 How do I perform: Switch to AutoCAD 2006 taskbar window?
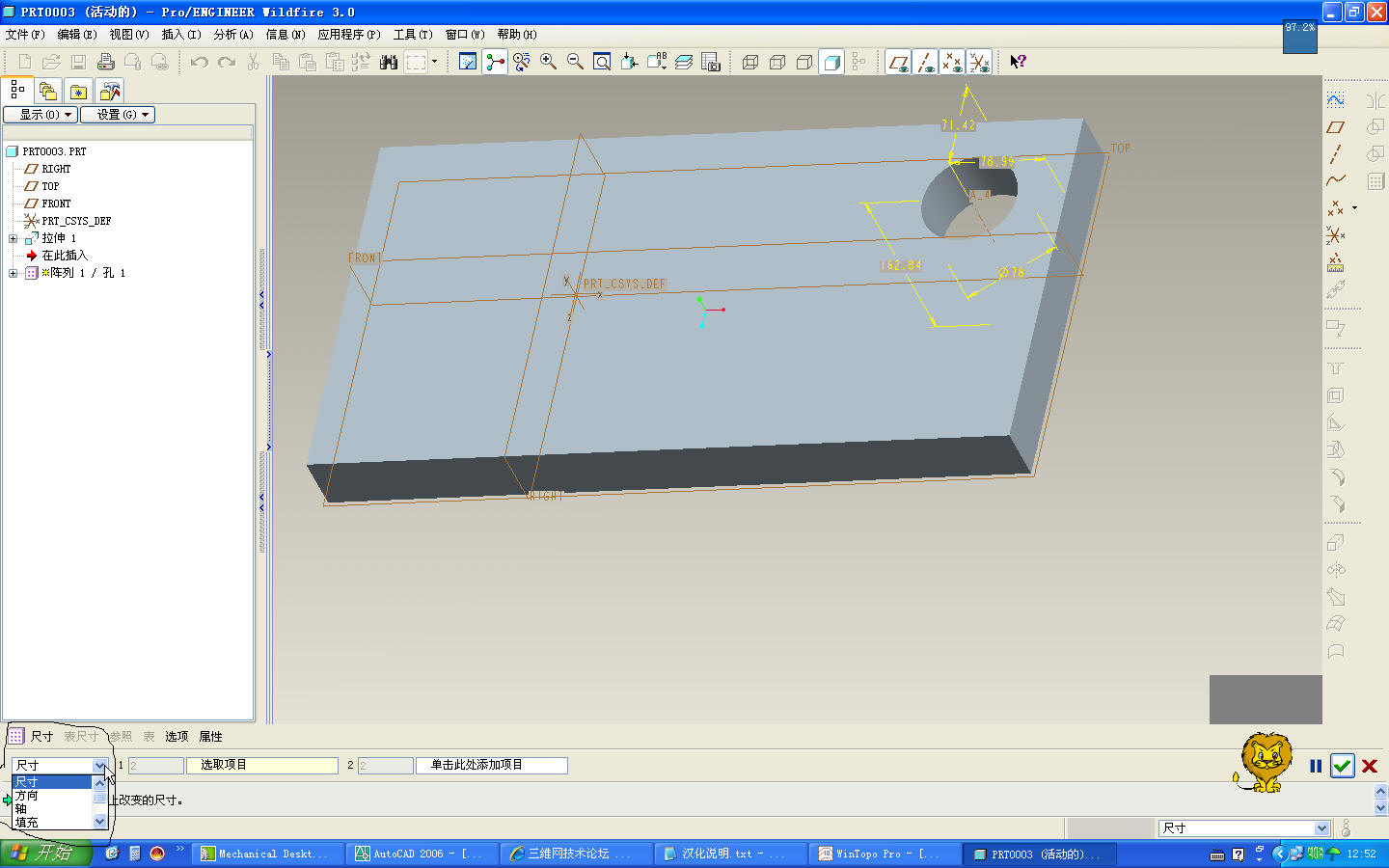pyautogui.click(x=421, y=854)
